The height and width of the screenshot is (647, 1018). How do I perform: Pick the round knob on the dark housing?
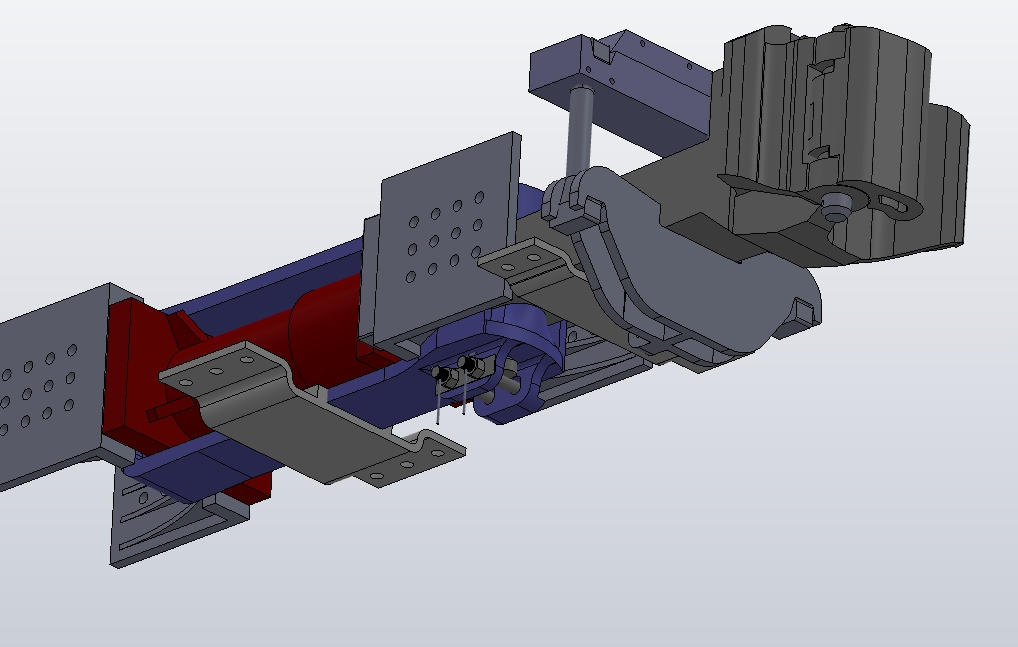(x=836, y=206)
